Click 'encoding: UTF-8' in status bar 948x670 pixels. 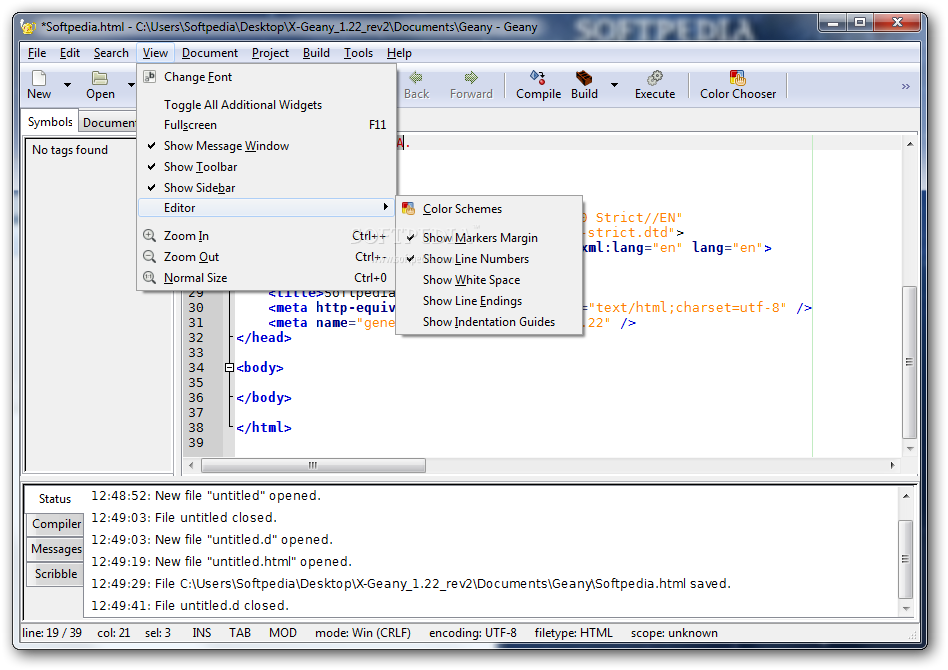click(473, 633)
